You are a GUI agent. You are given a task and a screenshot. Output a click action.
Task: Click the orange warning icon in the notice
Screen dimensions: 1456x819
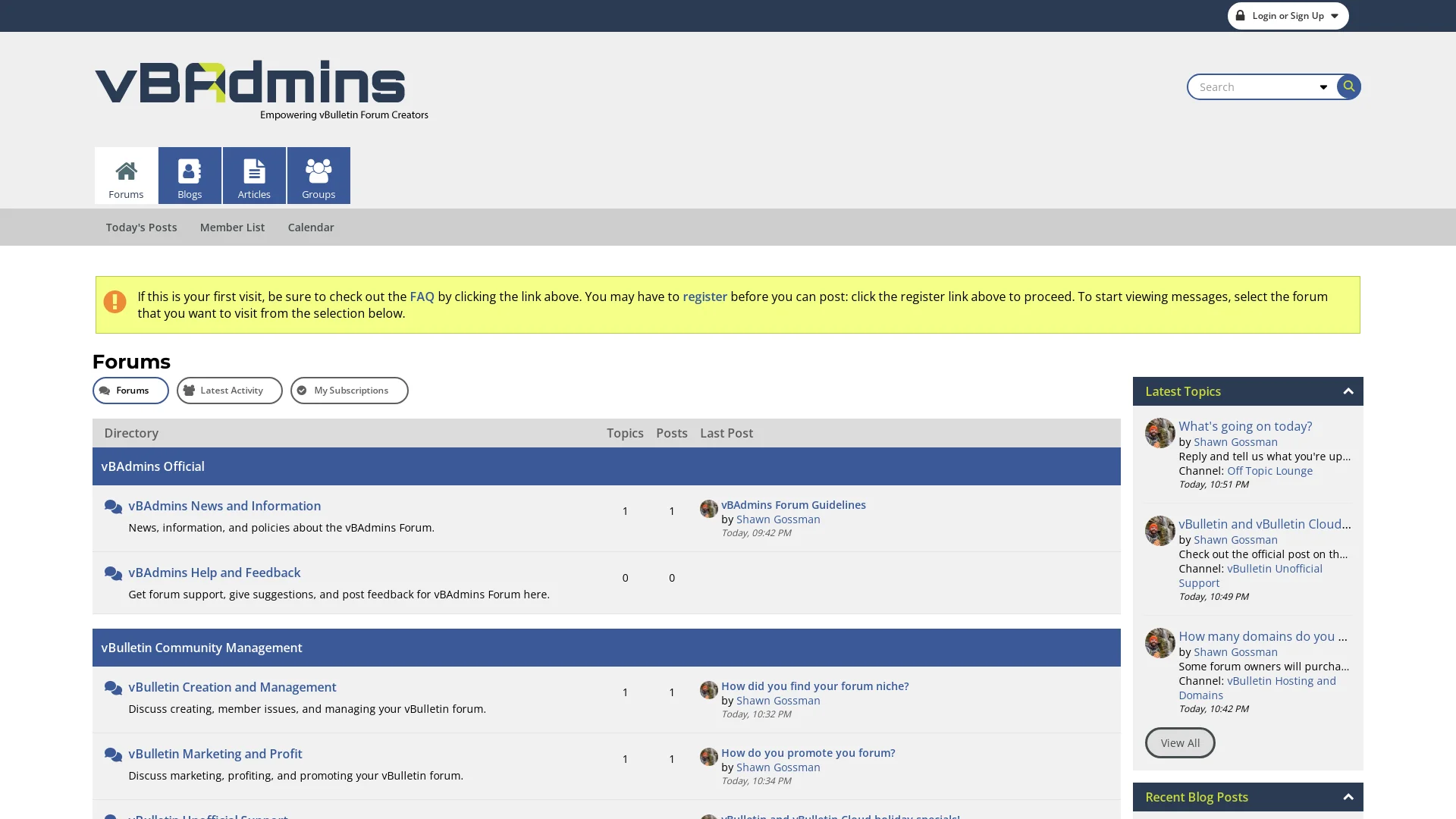(x=115, y=302)
